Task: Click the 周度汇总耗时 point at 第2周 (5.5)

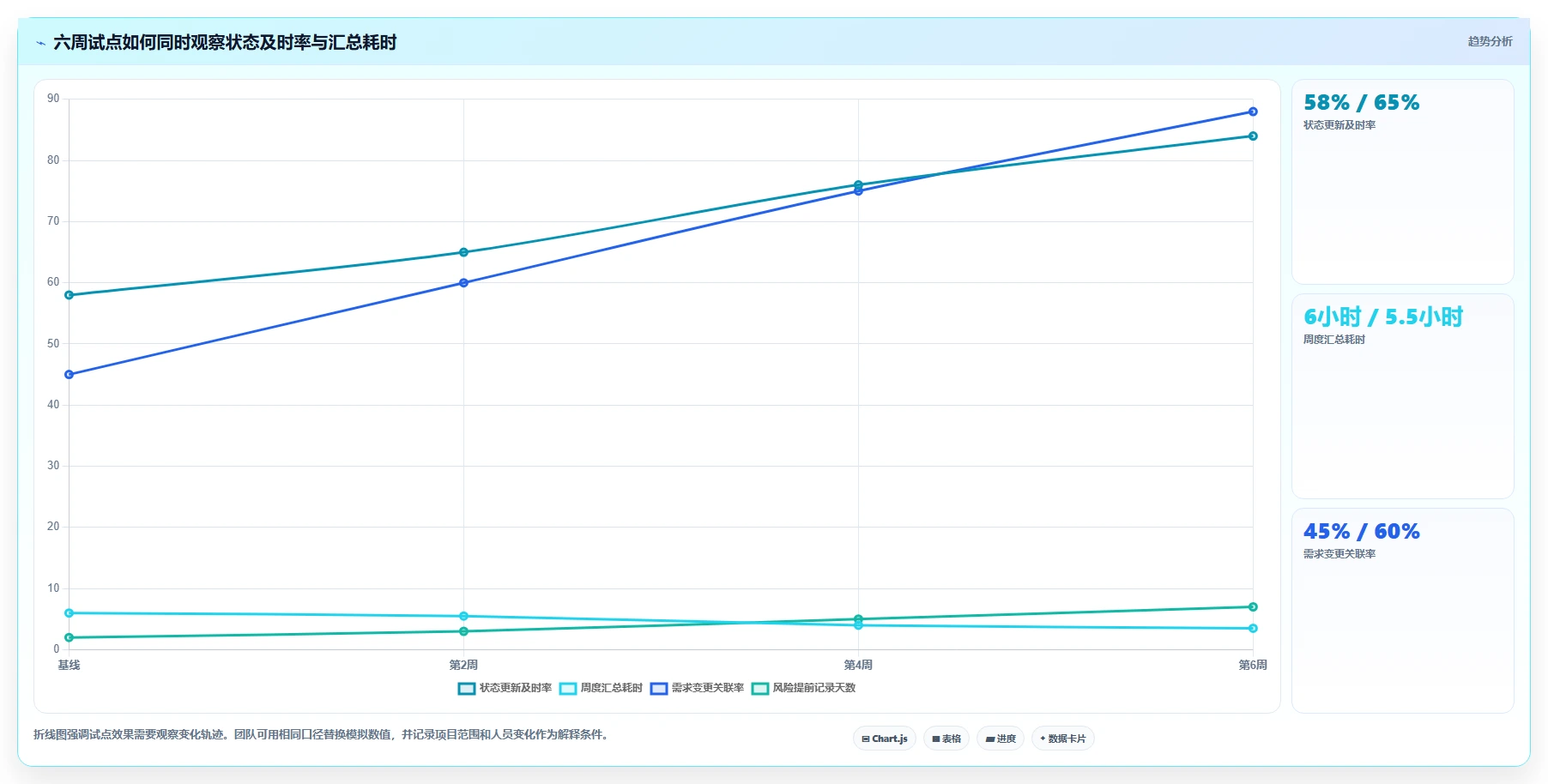Action: pos(463,616)
